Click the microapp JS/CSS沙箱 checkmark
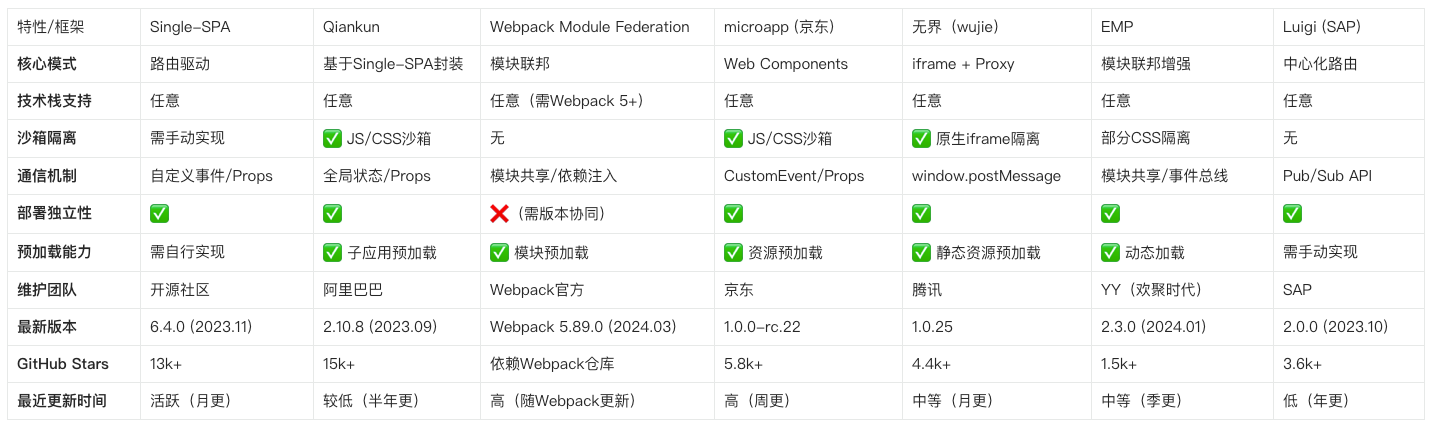 click(733, 139)
